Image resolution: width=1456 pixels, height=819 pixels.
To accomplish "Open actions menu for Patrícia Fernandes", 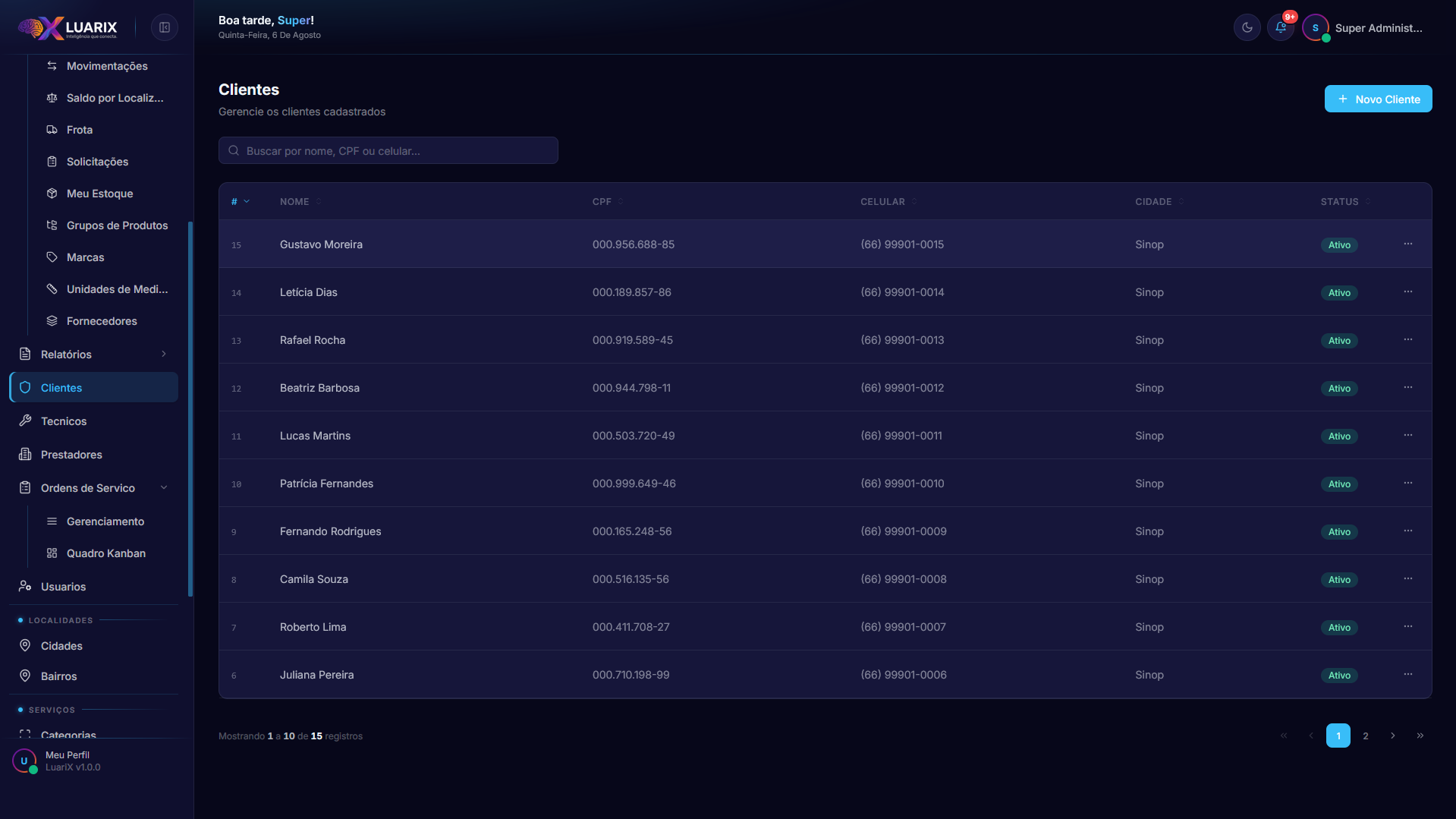I will pos(1408,484).
